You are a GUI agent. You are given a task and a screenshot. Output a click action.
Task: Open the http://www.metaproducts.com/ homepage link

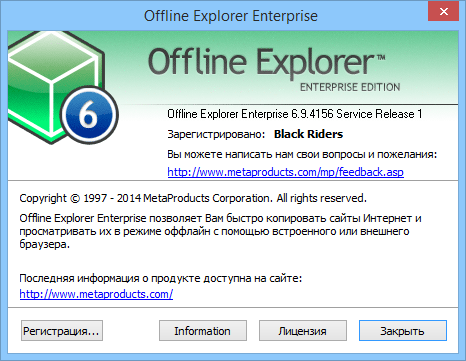tap(96, 294)
